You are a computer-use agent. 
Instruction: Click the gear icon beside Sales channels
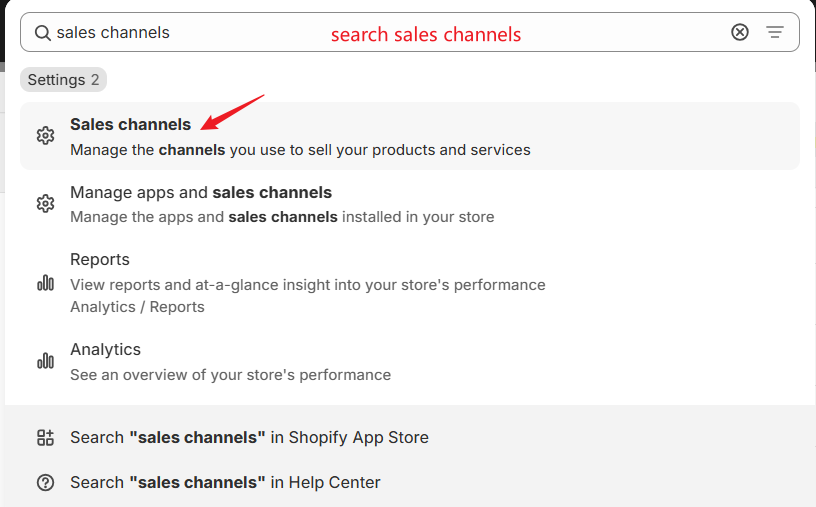45,136
